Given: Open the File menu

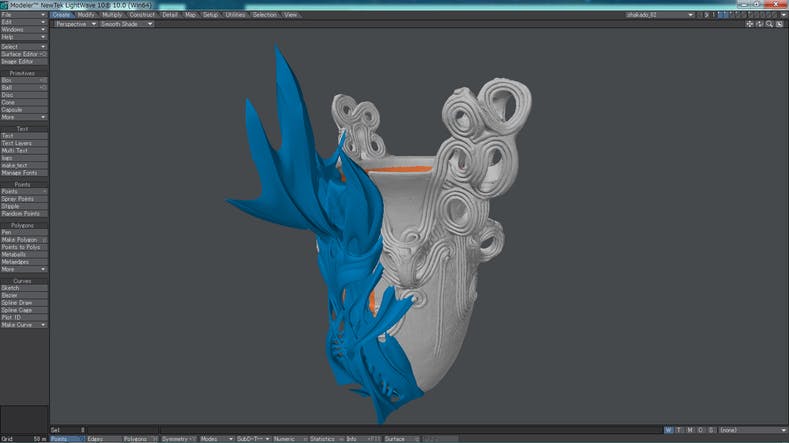Looking at the screenshot, I should point(24,15).
